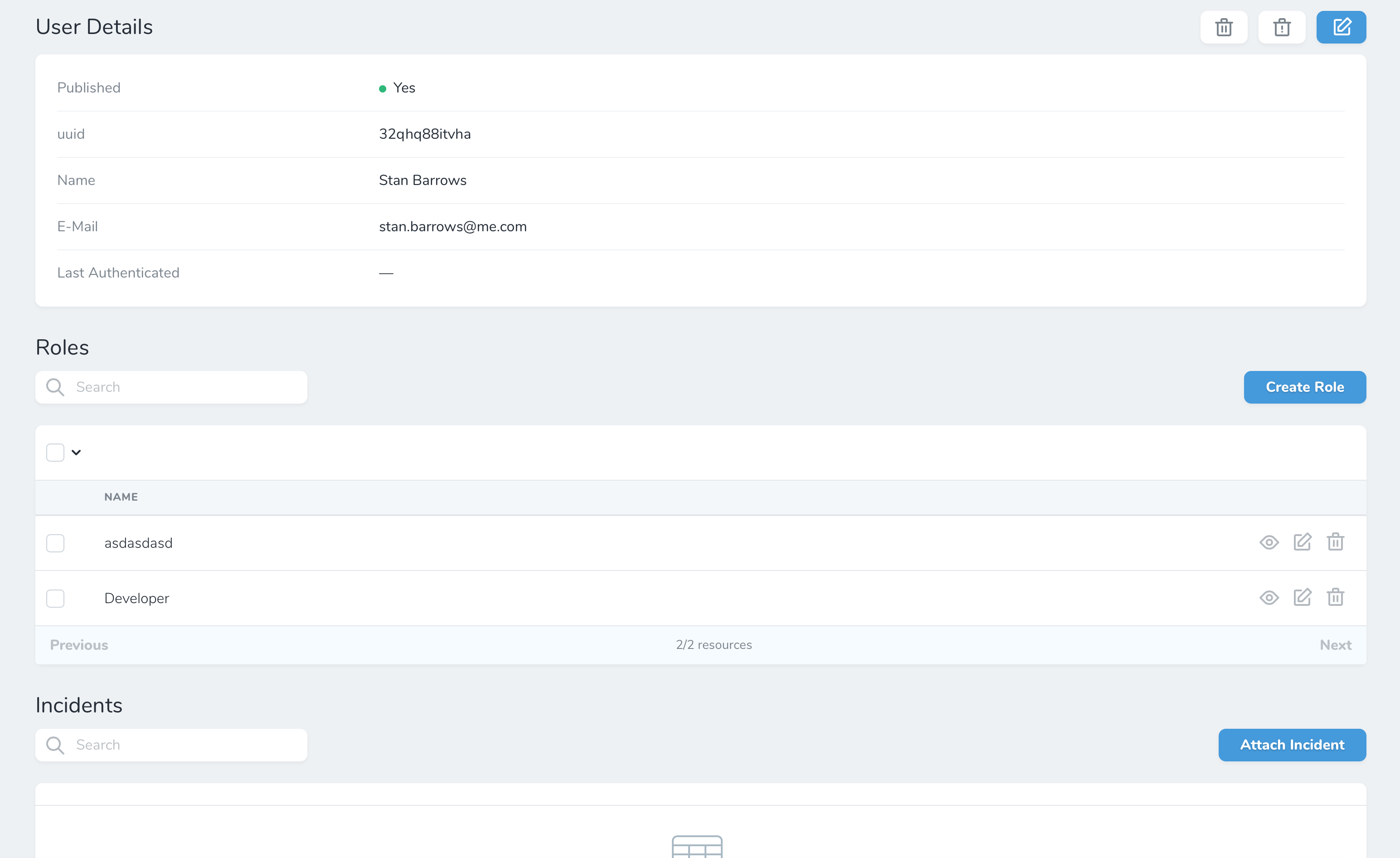View the asdasdasd role using the eye icon

(x=1269, y=542)
